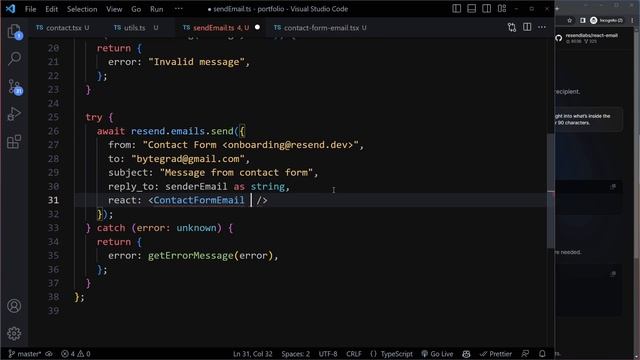
Task: Open the Selection menu
Action: point(82,9)
